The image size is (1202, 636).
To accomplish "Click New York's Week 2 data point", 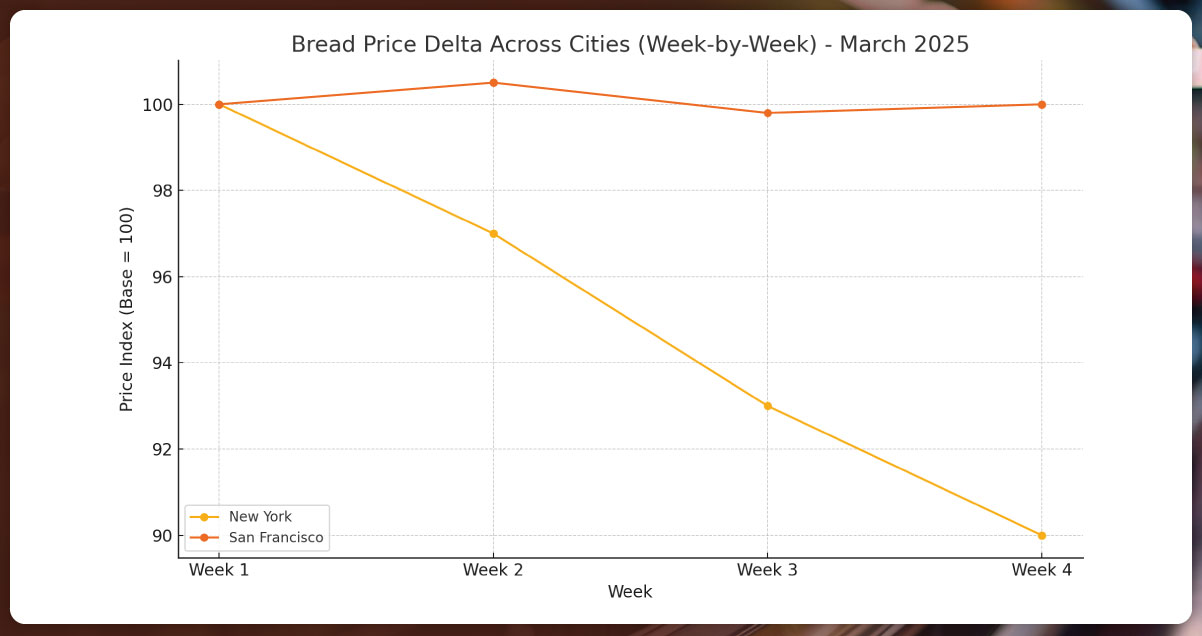I will coord(493,233).
